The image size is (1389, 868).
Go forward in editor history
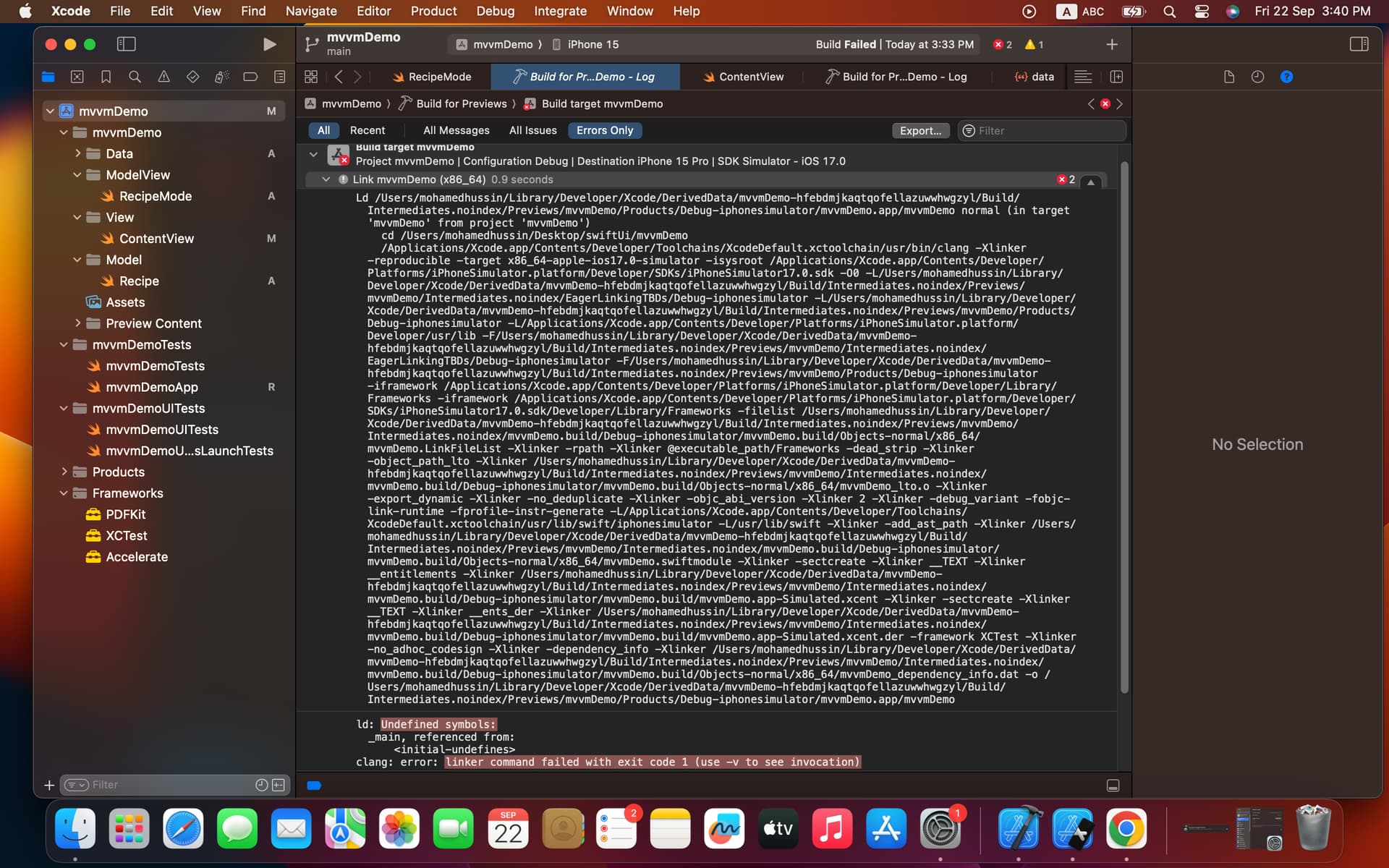[357, 77]
